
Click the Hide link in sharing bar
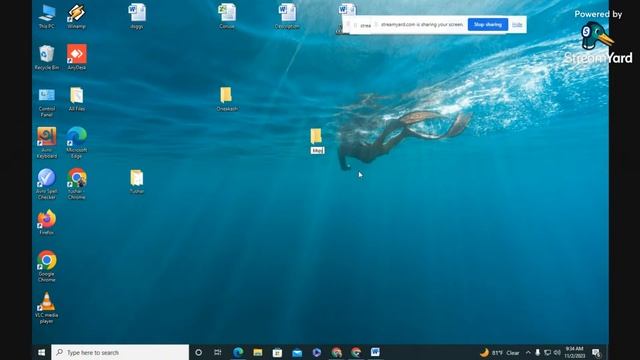click(517, 24)
